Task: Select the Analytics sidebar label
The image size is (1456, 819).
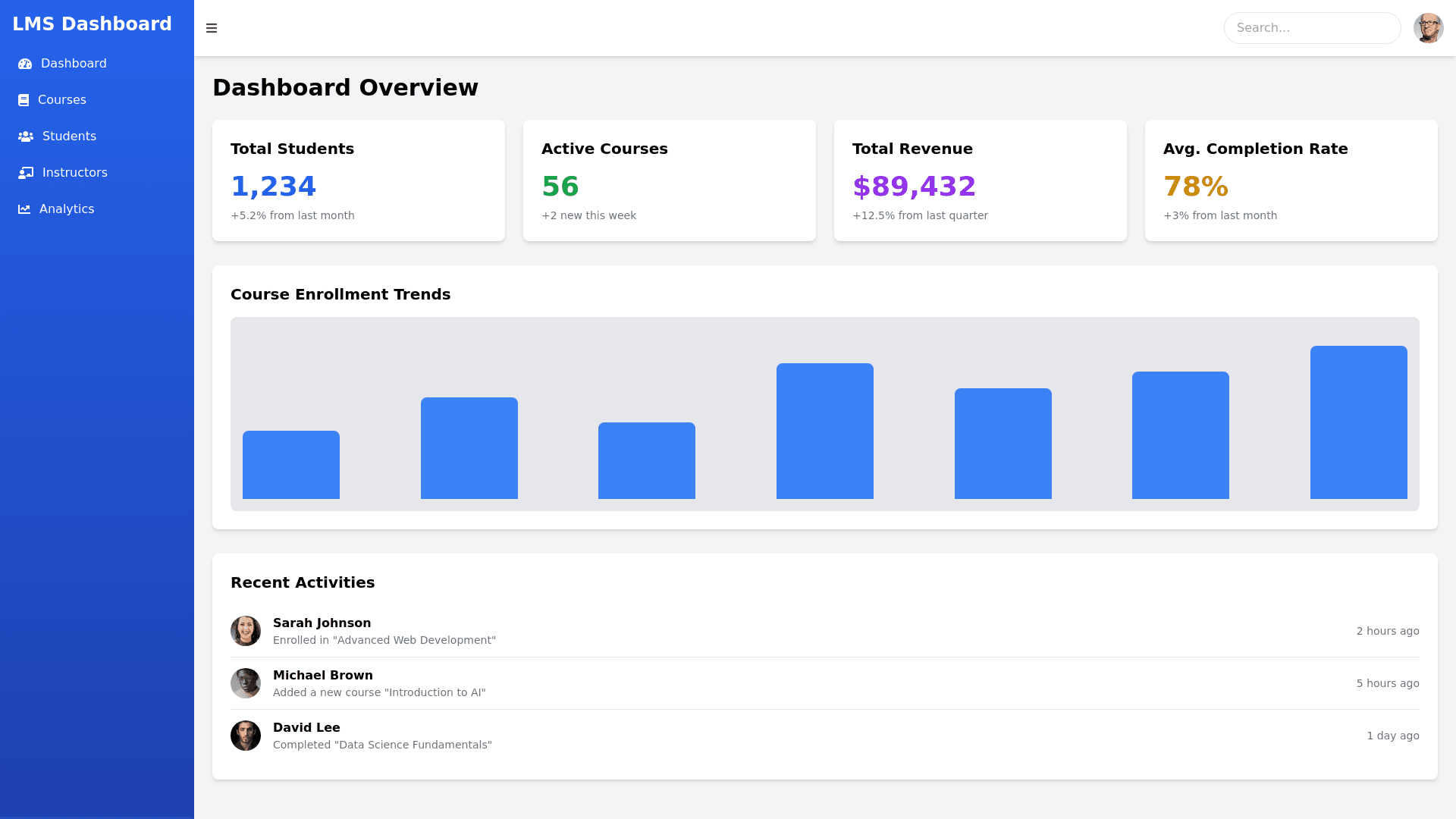Action: point(67,209)
